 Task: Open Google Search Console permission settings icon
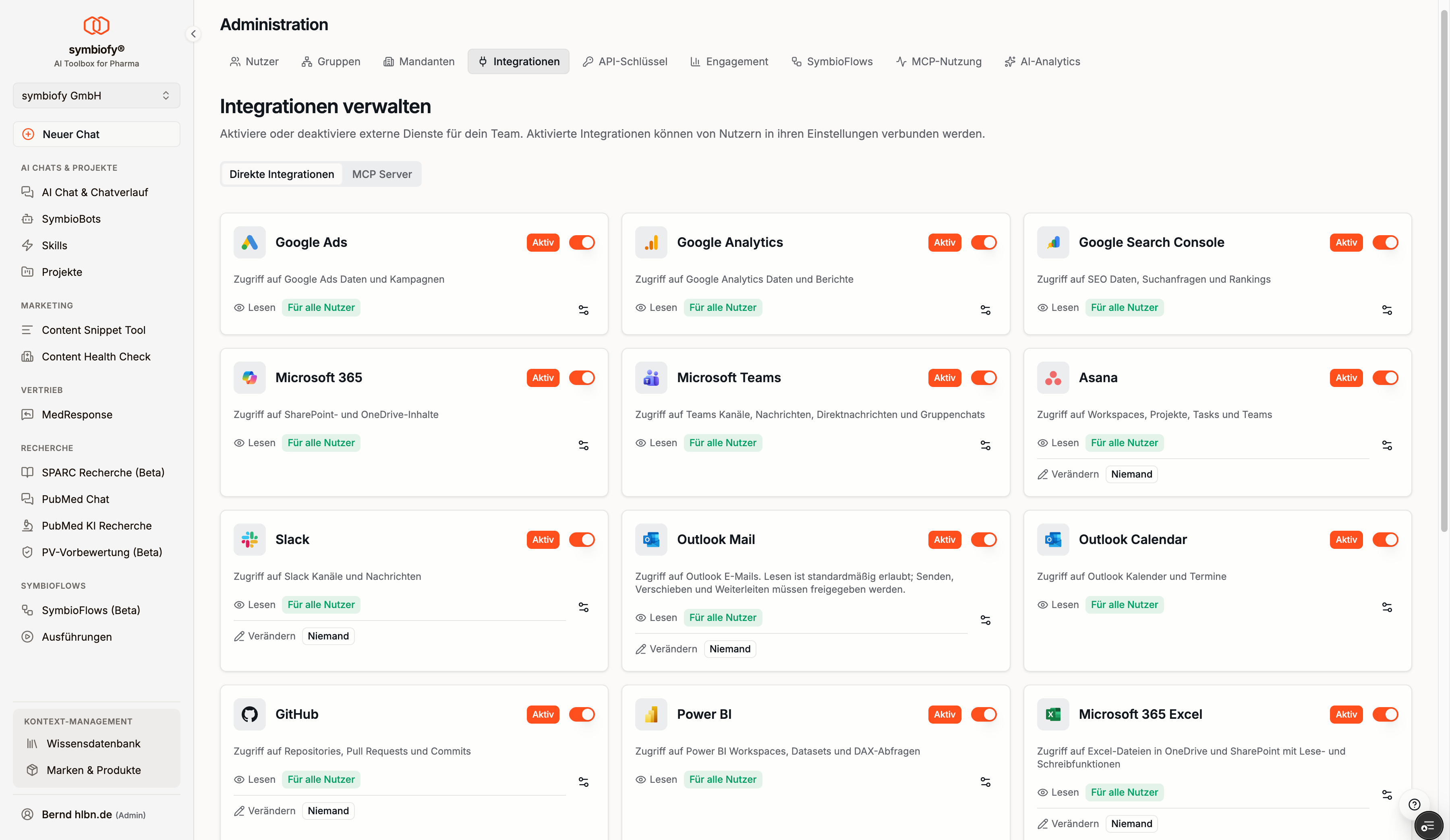1387,310
